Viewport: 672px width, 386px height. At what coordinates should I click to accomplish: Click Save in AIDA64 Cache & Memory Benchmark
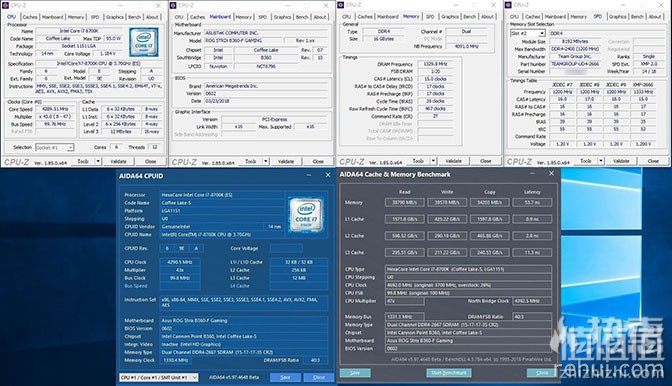(355, 373)
